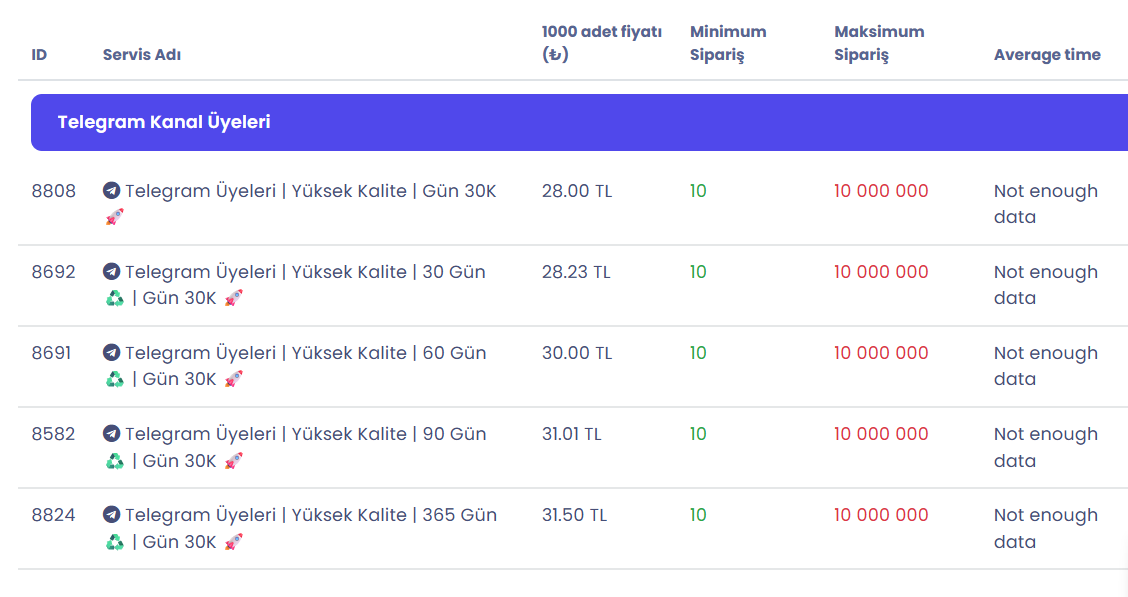Select service ID 8582

(54, 434)
